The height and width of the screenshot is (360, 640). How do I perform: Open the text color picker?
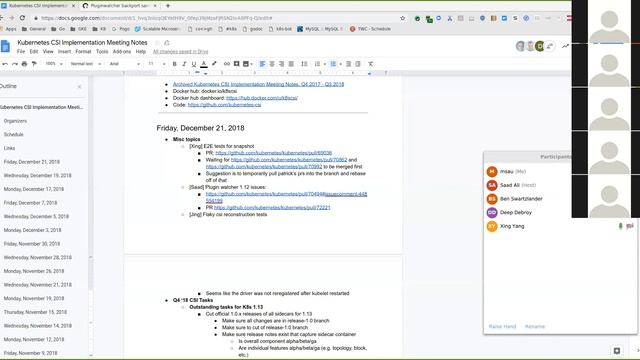(204, 64)
